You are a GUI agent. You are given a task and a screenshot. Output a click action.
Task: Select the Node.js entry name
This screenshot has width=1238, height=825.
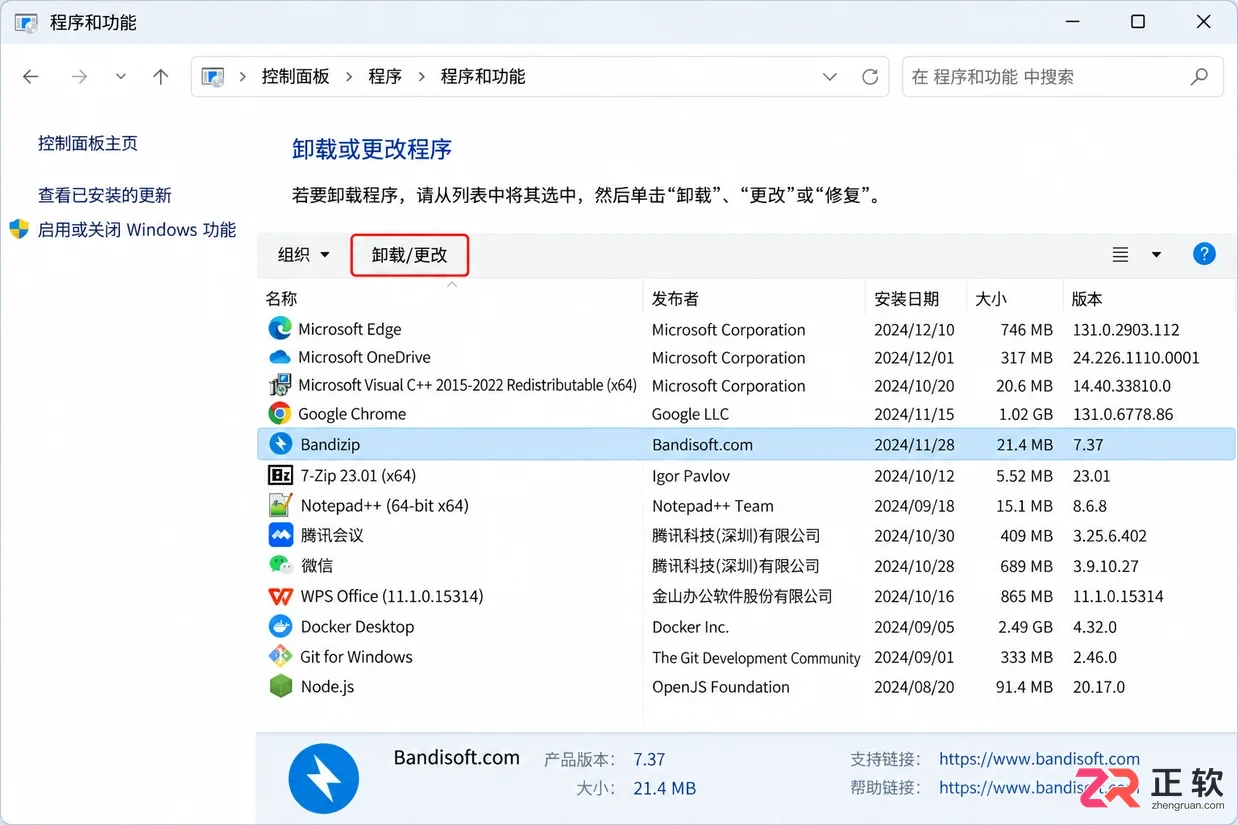click(327, 687)
